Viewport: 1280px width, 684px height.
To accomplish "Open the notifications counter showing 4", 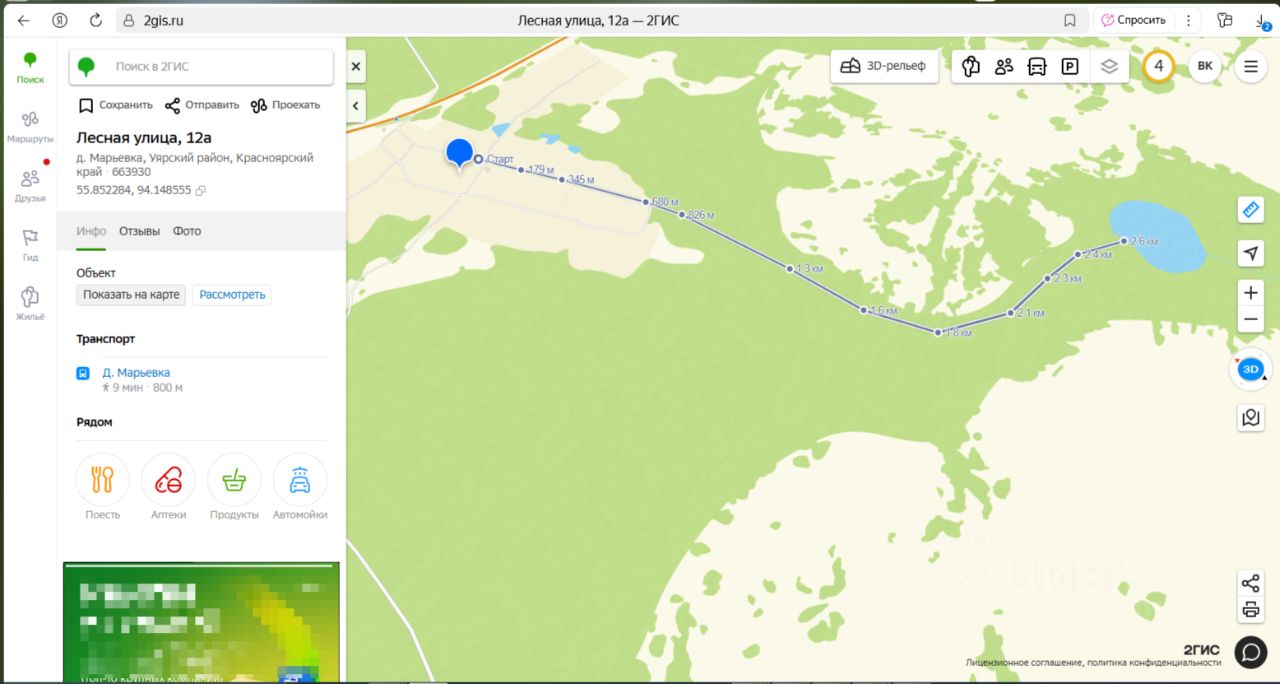I will 1159,67.
